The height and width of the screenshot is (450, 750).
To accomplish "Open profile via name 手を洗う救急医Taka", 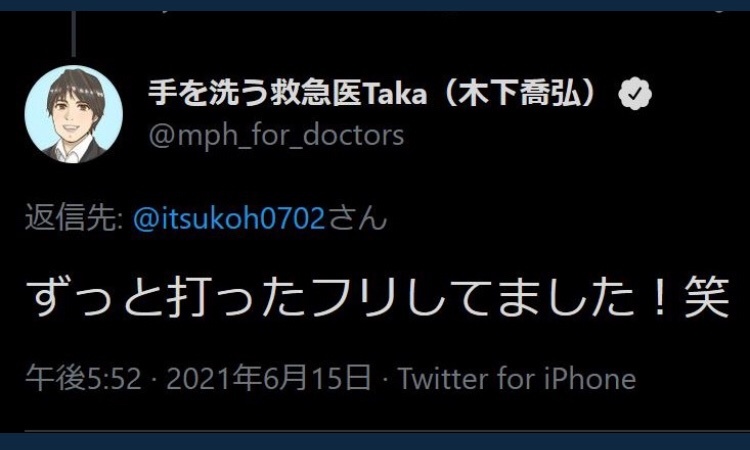I will coord(287,93).
